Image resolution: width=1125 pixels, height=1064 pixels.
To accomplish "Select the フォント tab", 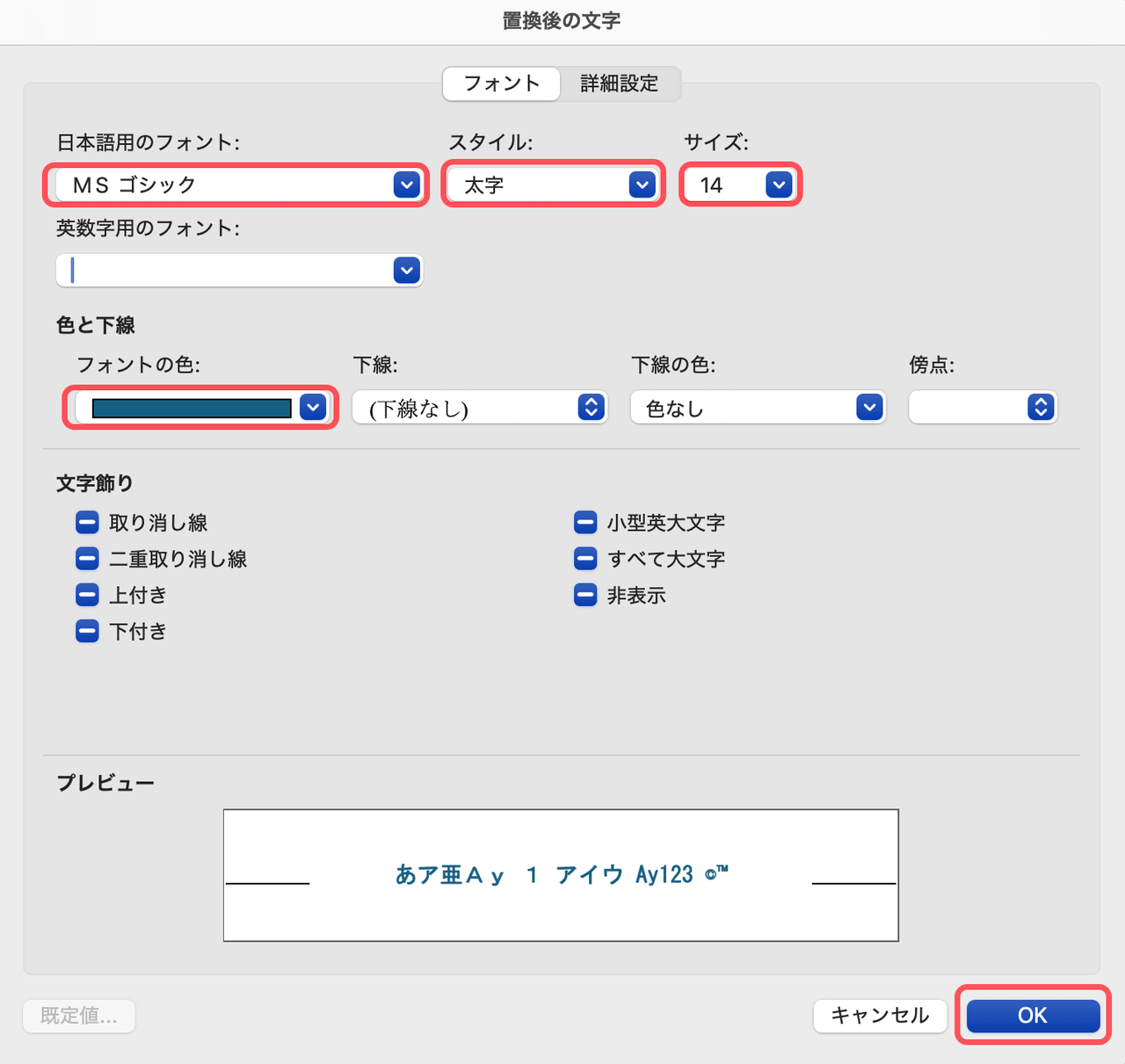I will 500,83.
